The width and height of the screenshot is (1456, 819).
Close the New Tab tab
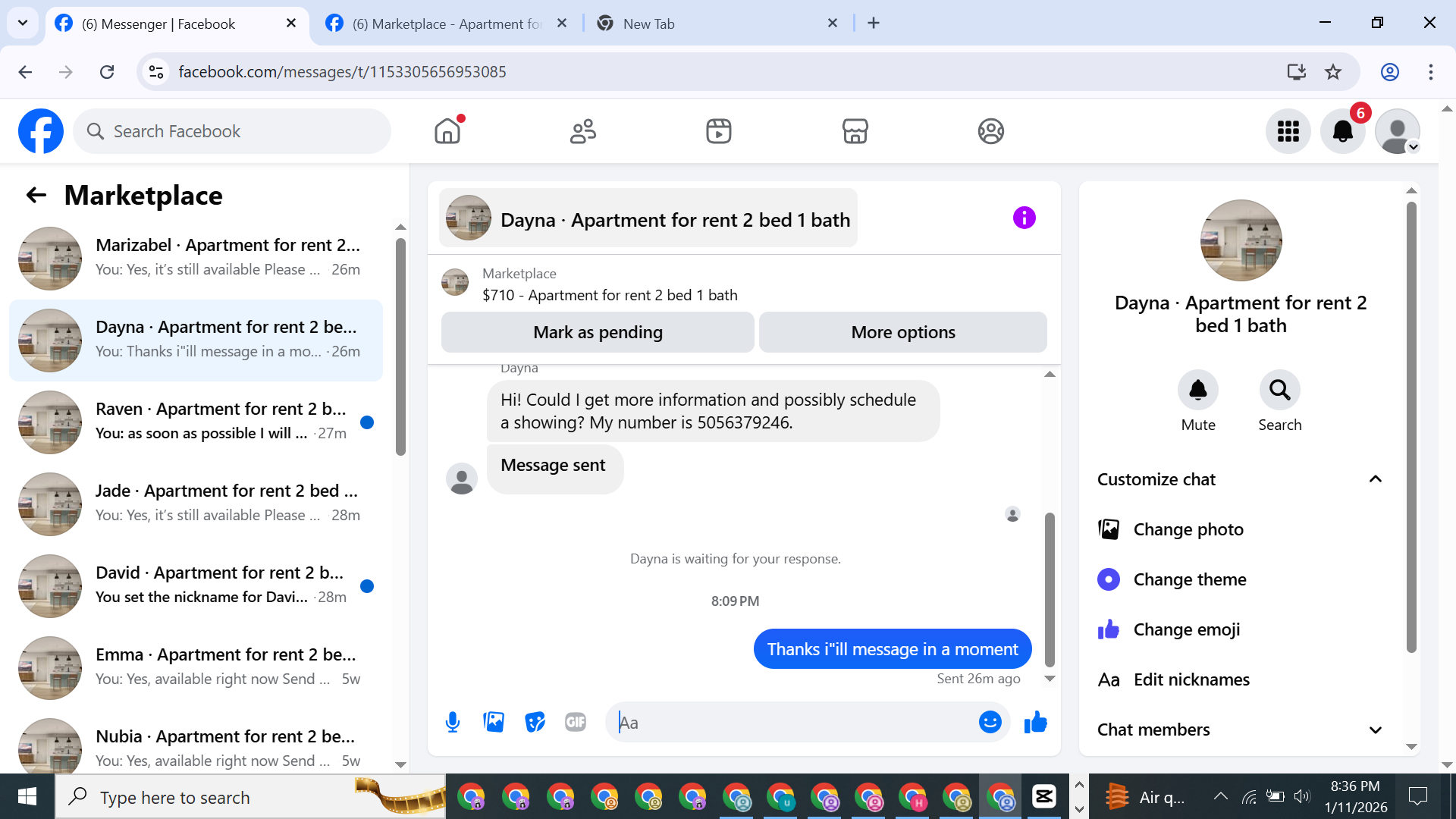(x=833, y=24)
